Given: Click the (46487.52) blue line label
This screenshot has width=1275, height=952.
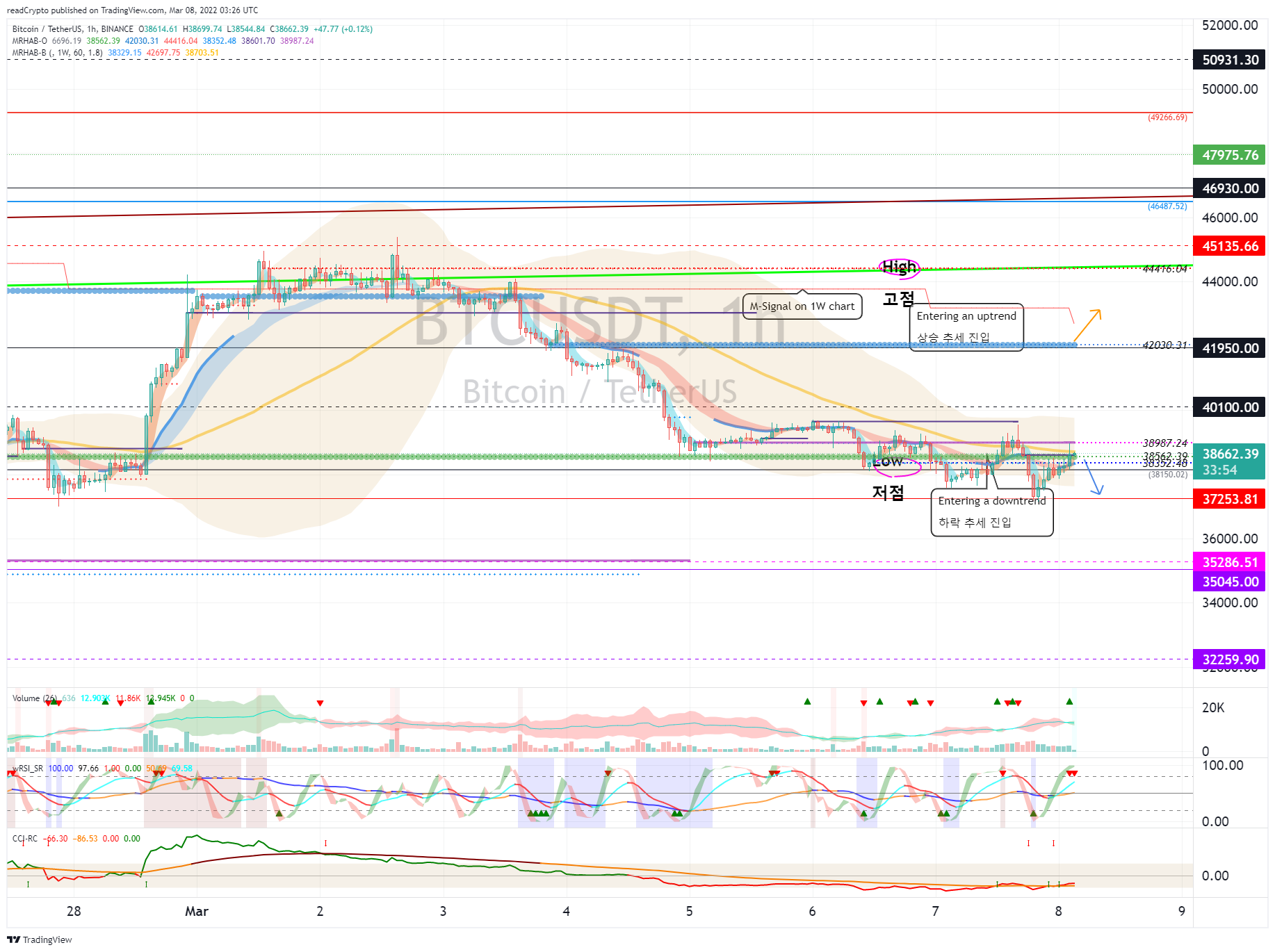Looking at the screenshot, I should pyautogui.click(x=1167, y=206).
